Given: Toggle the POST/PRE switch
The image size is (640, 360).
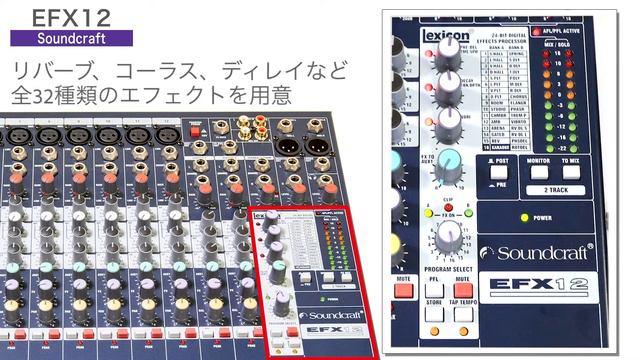Looking at the screenshot, I should coord(499,173).
